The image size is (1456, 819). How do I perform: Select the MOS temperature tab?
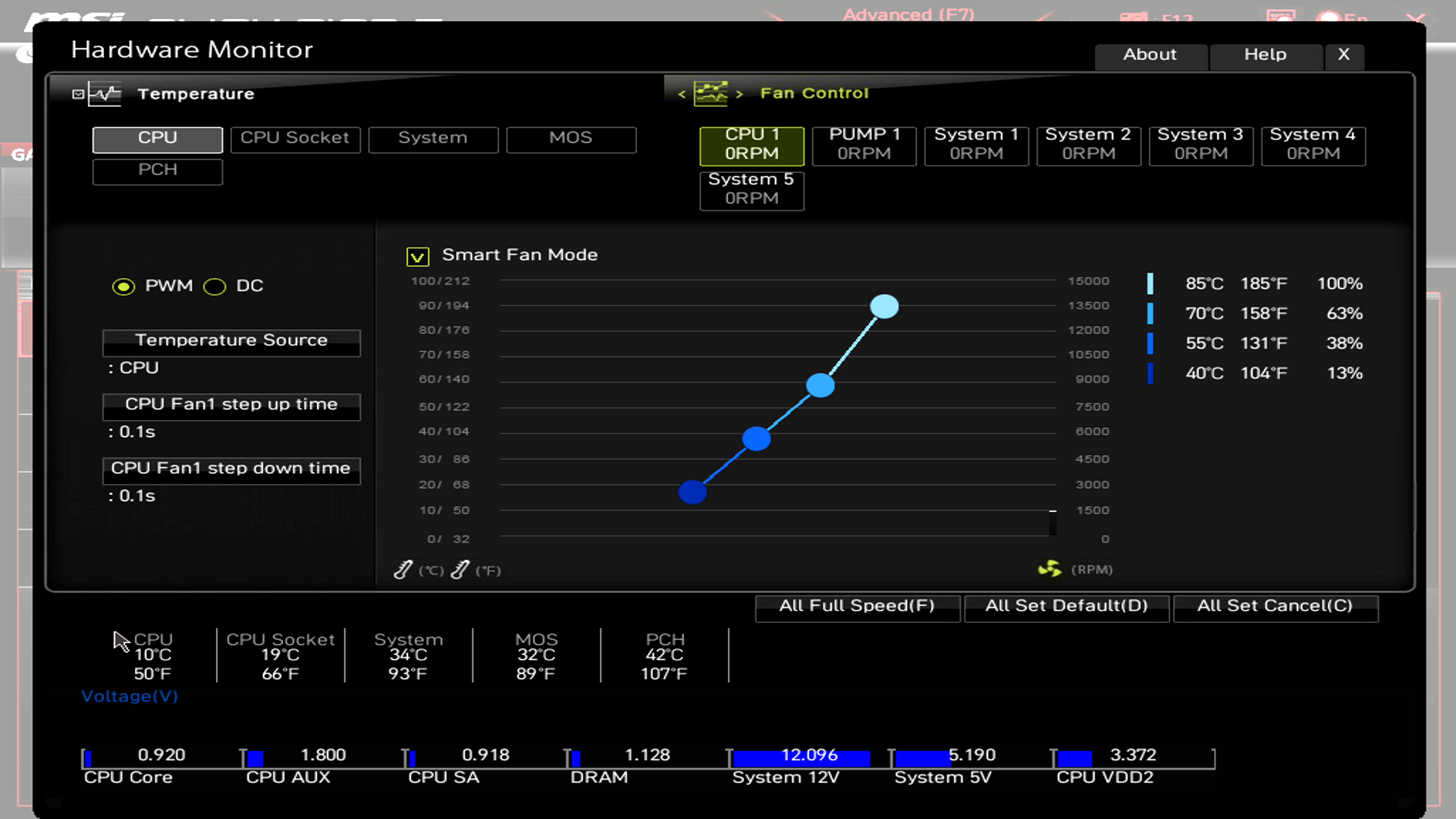pyautogui.click(x=569, y=137)
